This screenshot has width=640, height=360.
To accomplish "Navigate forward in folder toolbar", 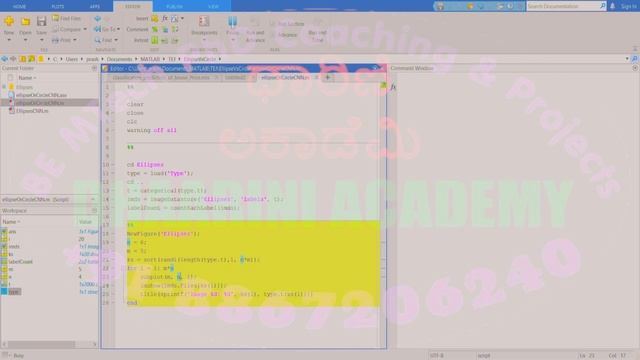I will 13,59.
